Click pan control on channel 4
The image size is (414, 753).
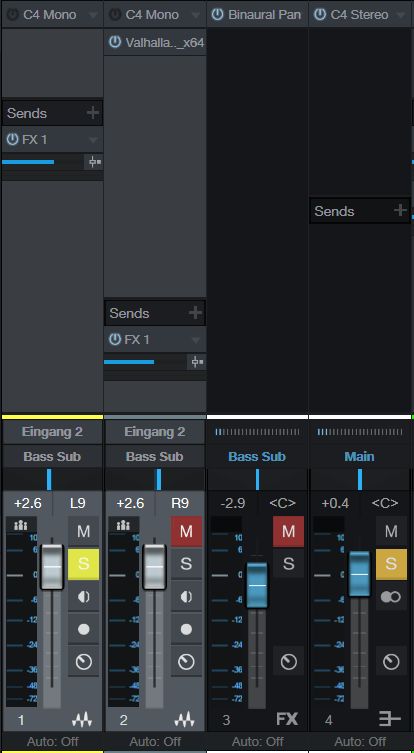click(x=359, y=479)
